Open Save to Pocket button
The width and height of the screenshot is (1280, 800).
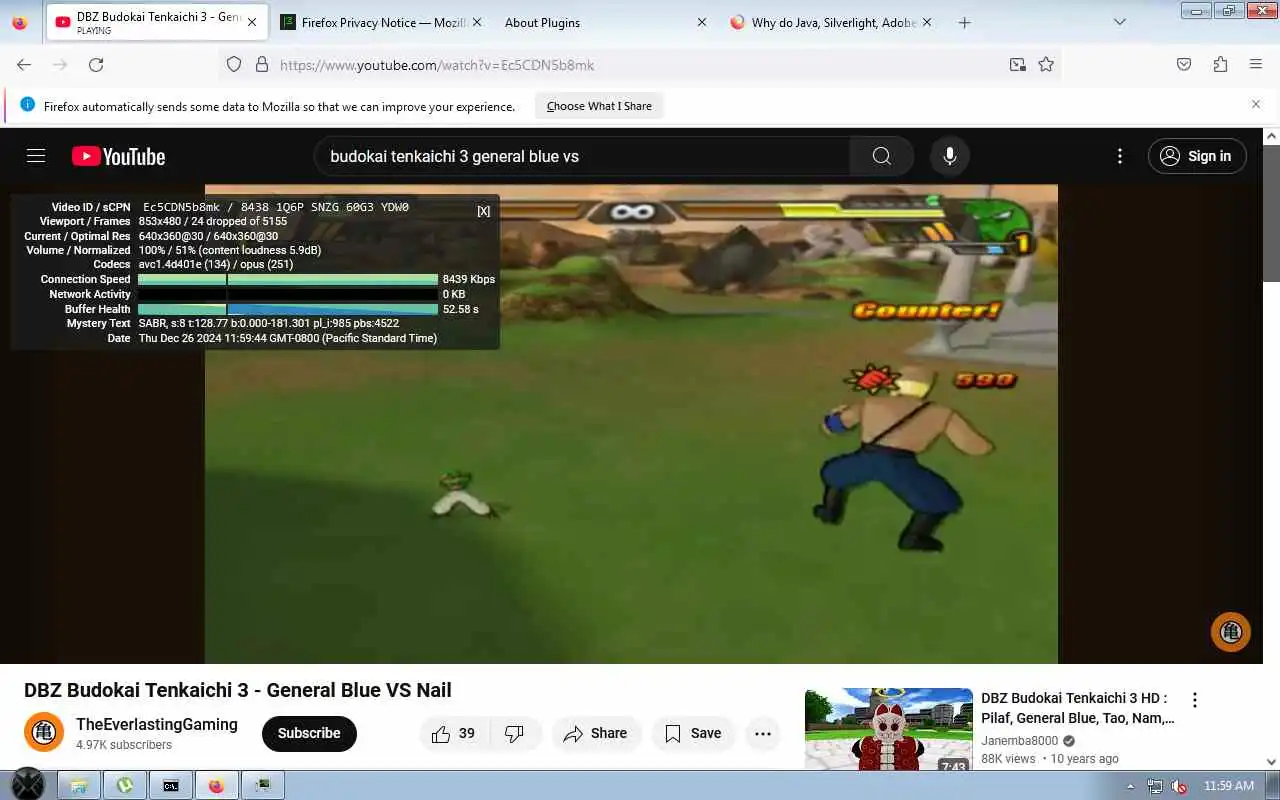pyautogui.click(x=1184, y=64)
